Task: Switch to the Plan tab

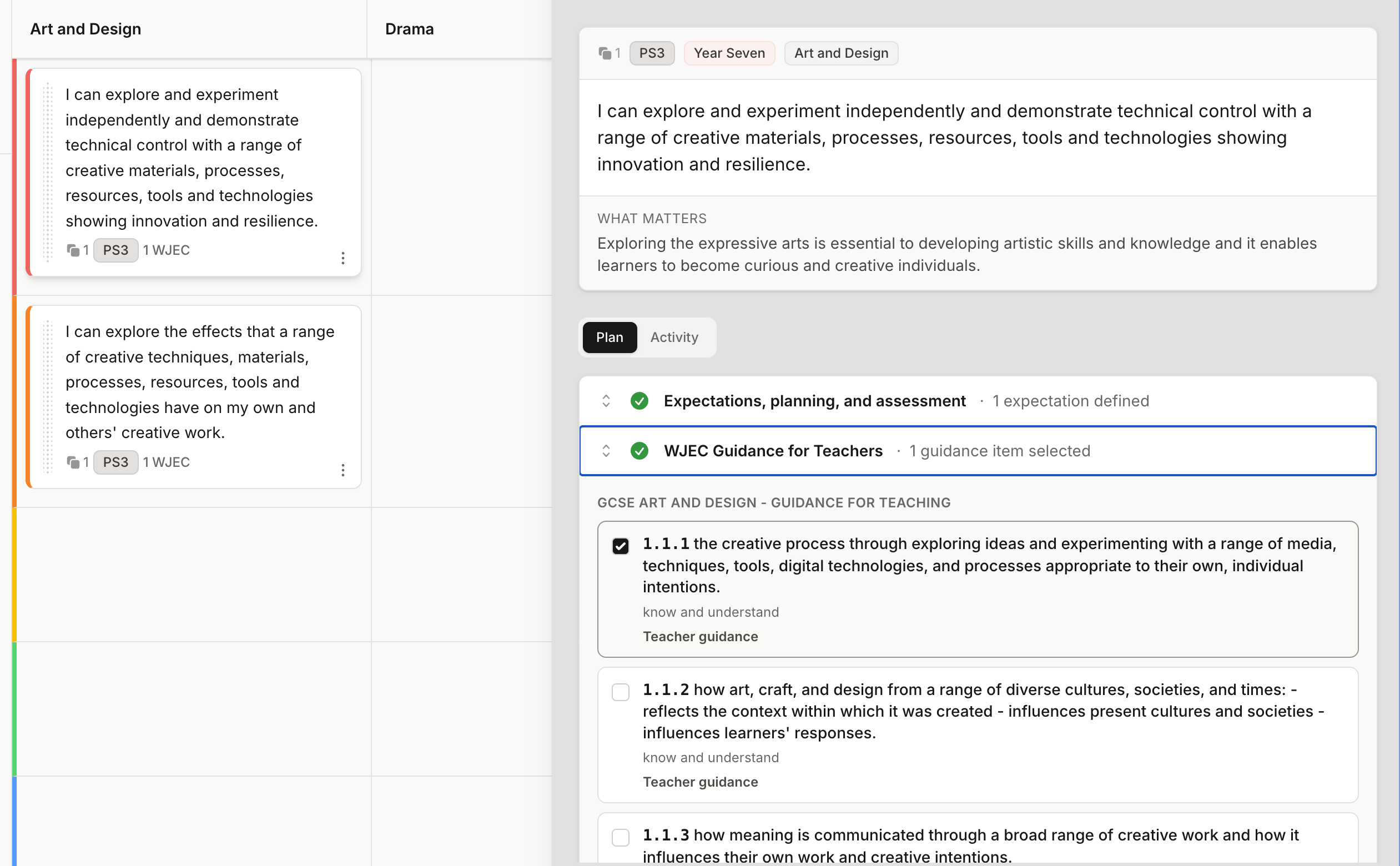Action: (610, 338)
